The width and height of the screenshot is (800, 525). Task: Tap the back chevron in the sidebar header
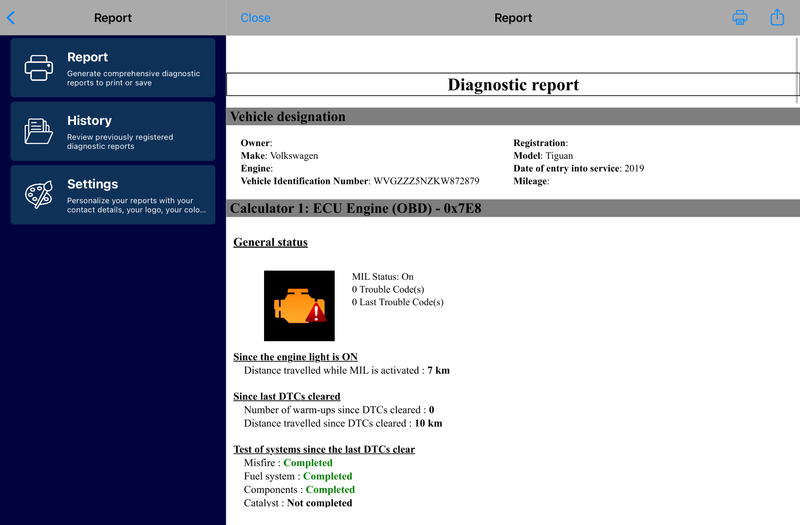11,17
